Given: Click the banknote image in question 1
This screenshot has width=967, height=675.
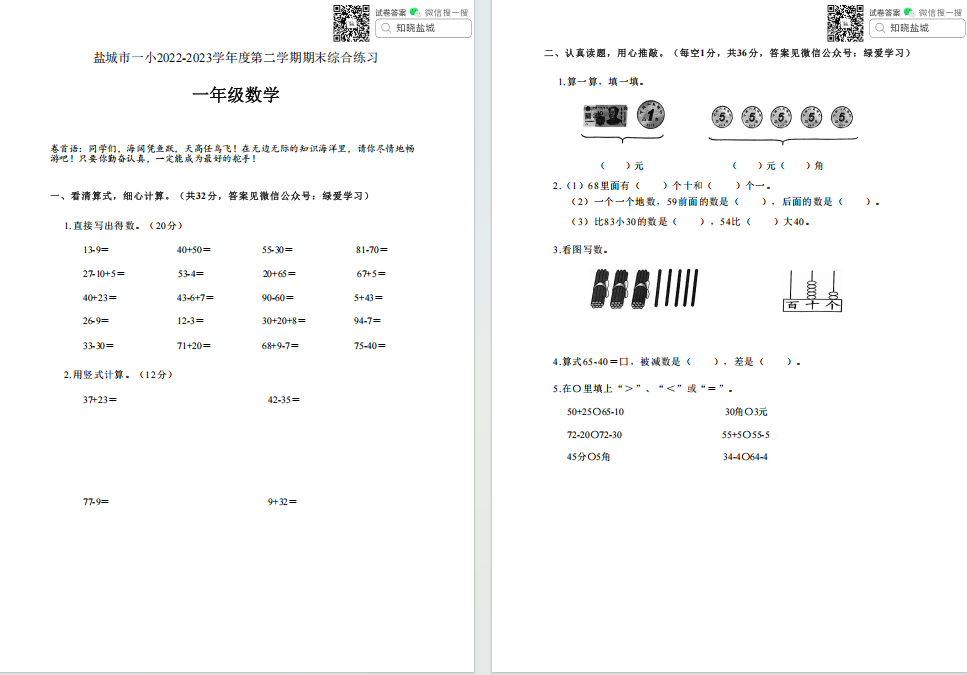Looking at the screenshot, I should pyautogui.click(x=606, y=115).
